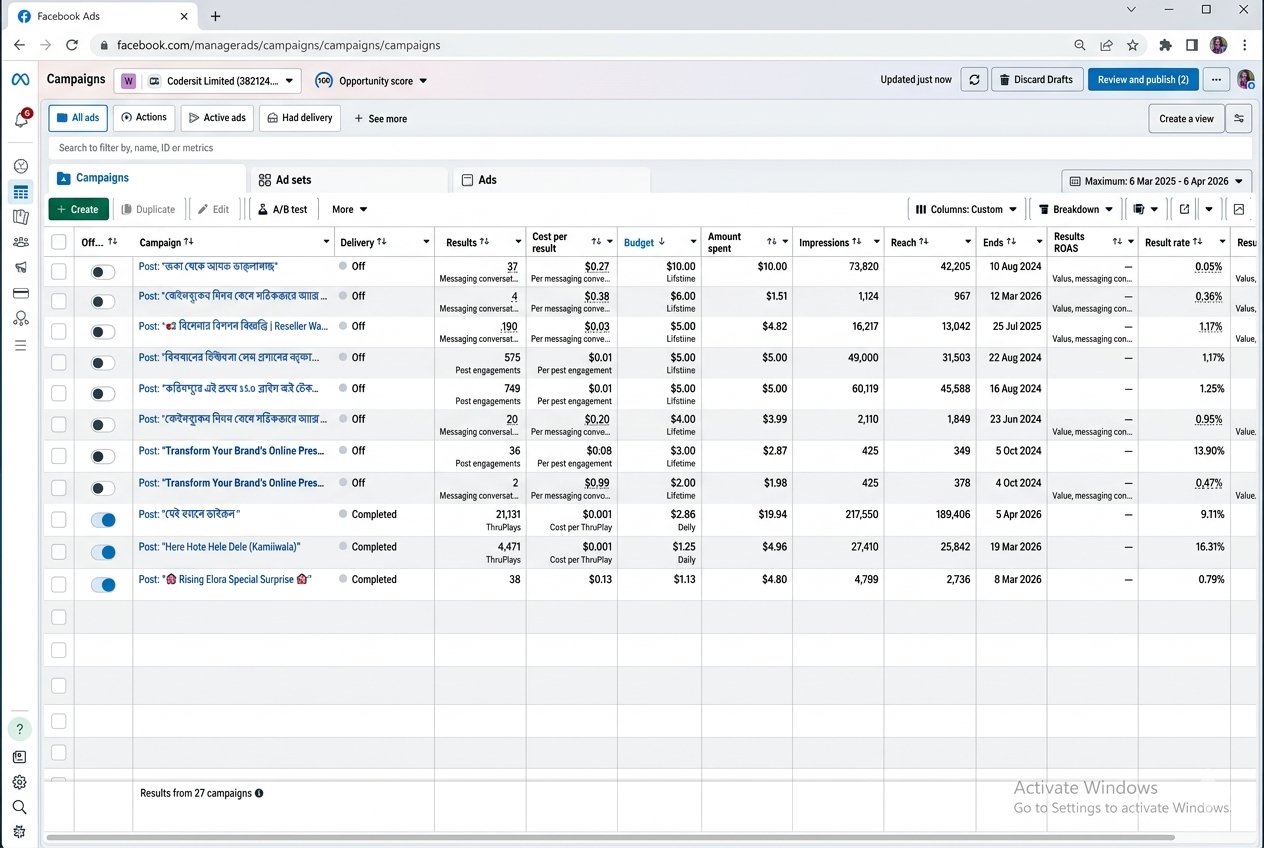Open the view filter settings icon beside Create a view
Screen dimensions: 1264x848
(x=1239, y=118)
